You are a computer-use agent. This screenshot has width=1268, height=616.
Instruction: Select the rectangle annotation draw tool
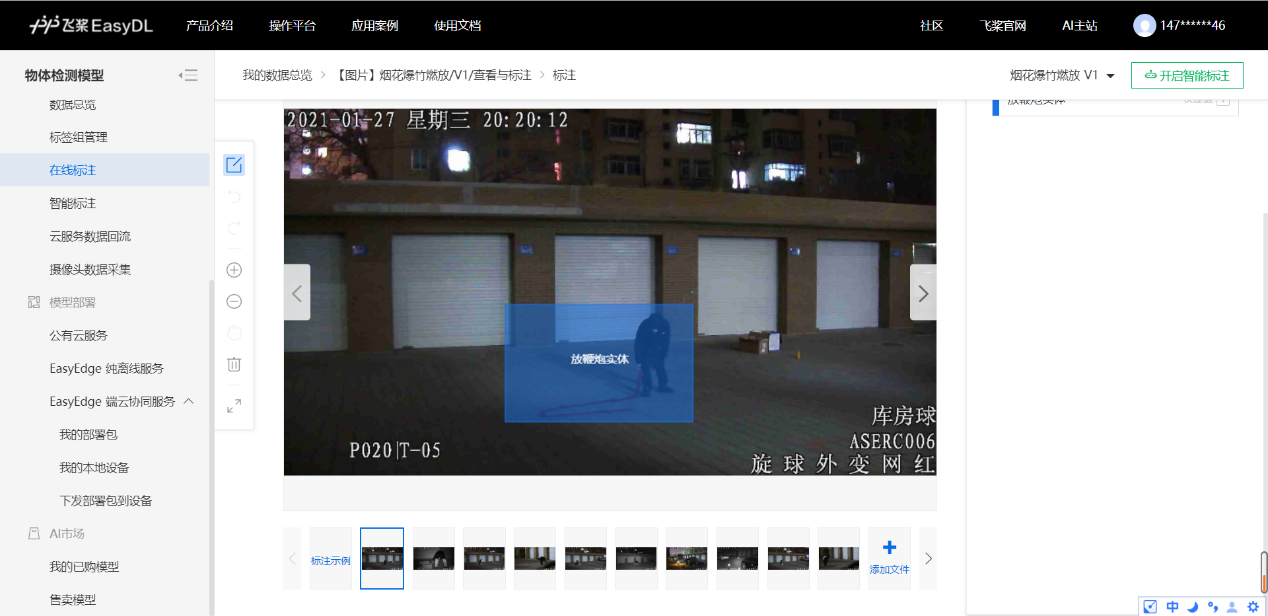coord(234,166)
